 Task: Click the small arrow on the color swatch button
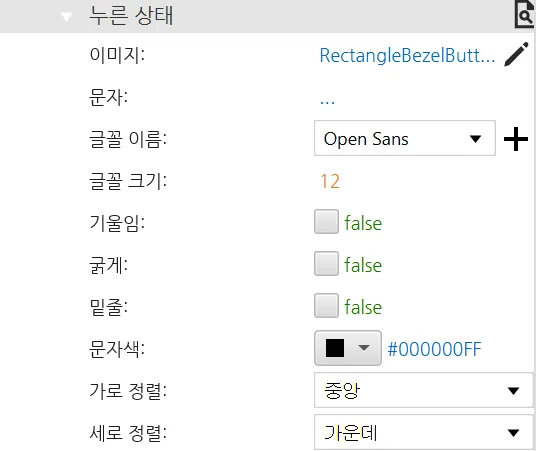[x=363, y=348]
